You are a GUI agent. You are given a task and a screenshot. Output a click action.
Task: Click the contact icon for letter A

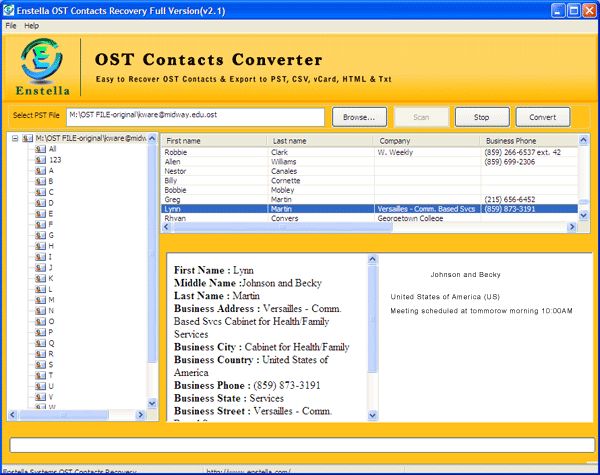40,171
